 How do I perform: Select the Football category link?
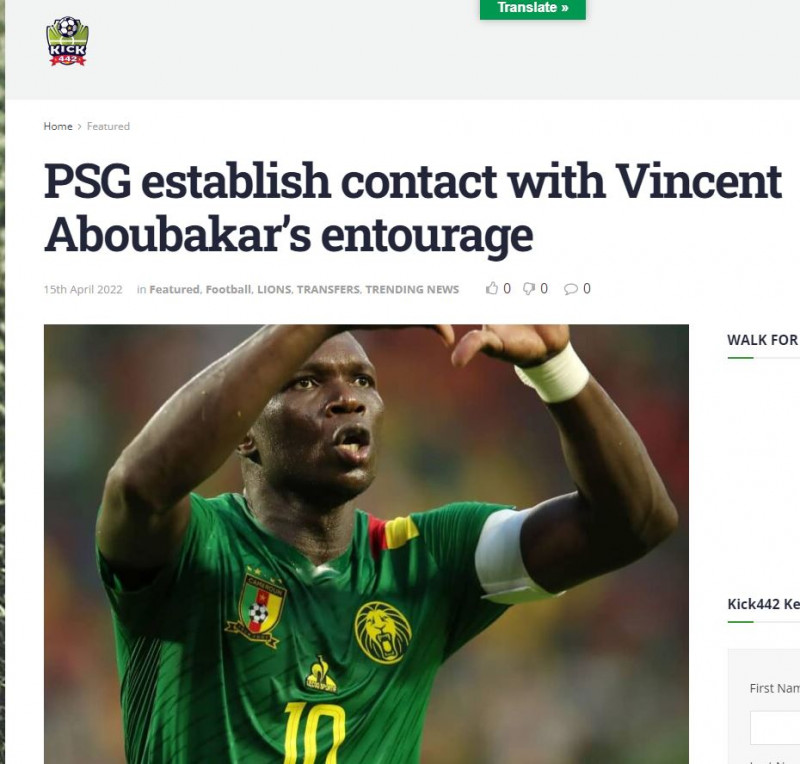coord(228,289)
